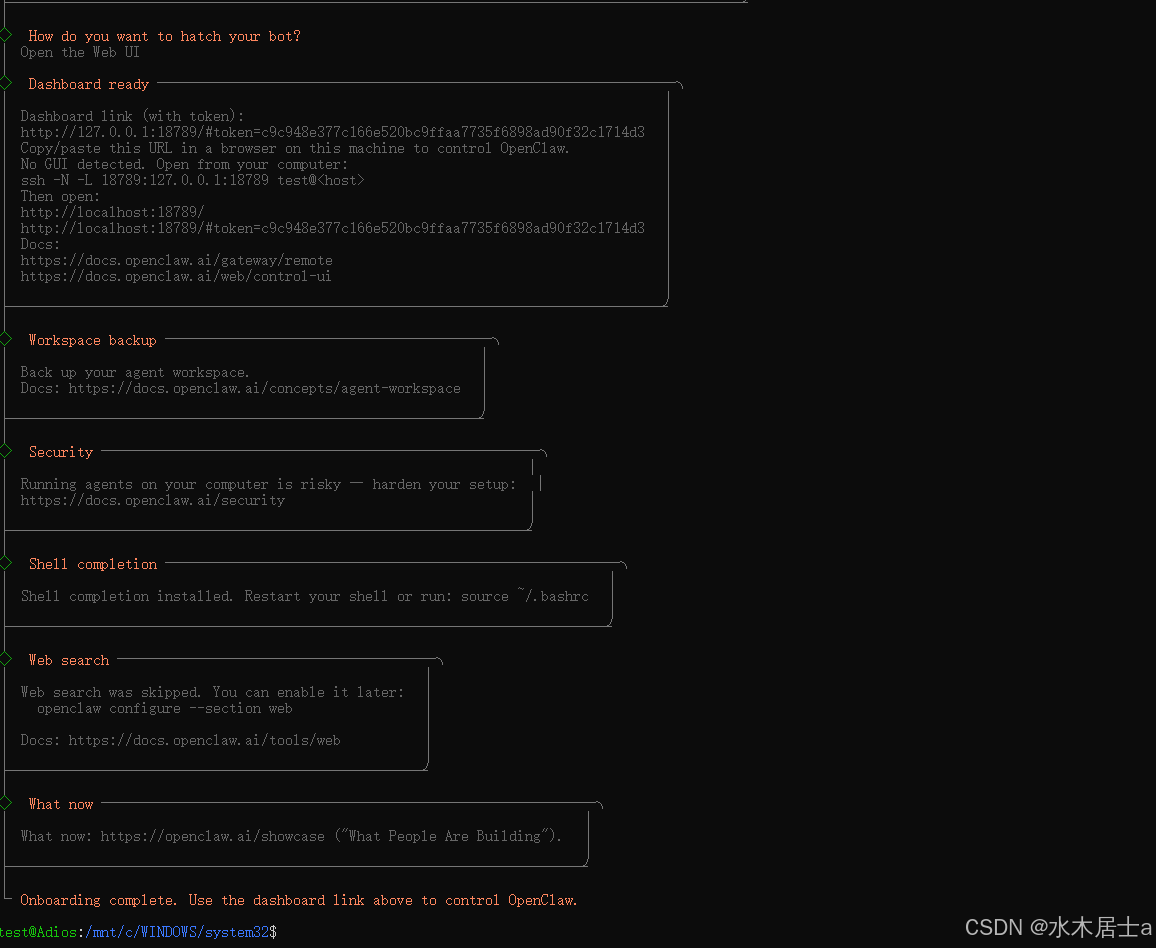Click the 'Security' section heading
1156x948 pixels.
[61, 452]
